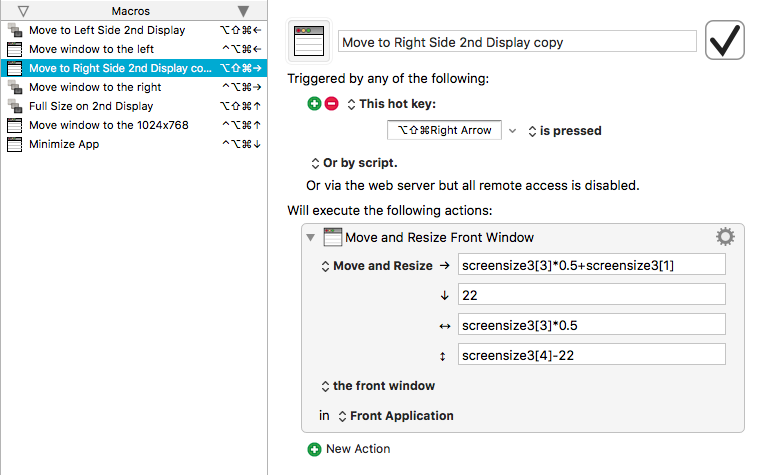Click the large macro icon next to name field
Viewport: 765px width, 475px height.
tap(309, 41)
